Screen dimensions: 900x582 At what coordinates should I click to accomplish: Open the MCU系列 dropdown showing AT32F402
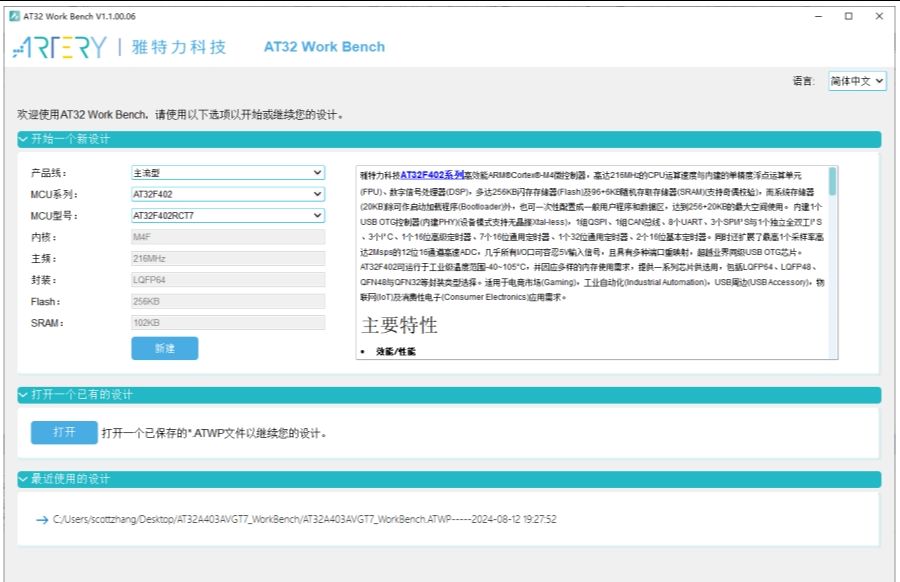click(228, 194)
